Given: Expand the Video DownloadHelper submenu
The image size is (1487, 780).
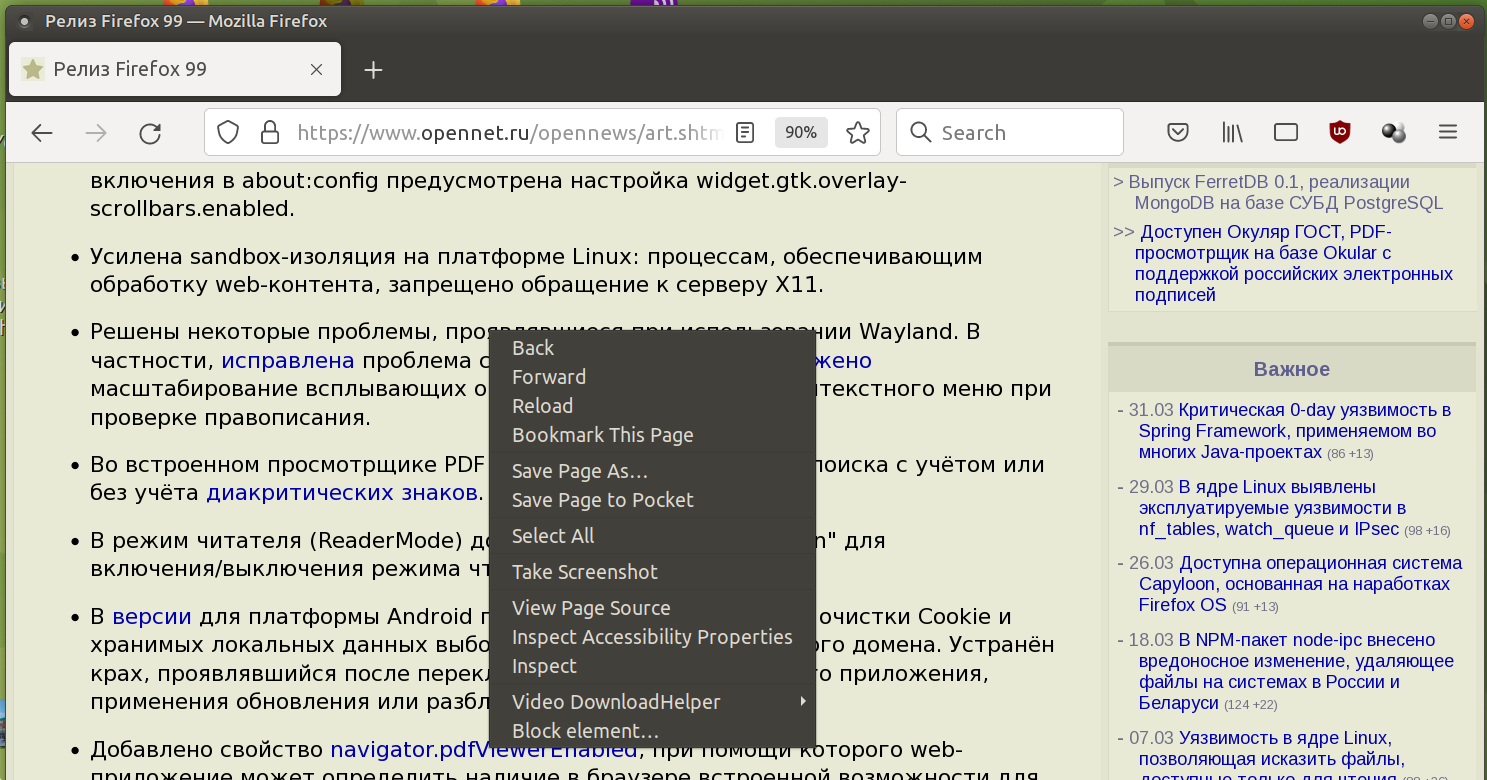Looking at the screenshot, I should [x=652, y=702].
